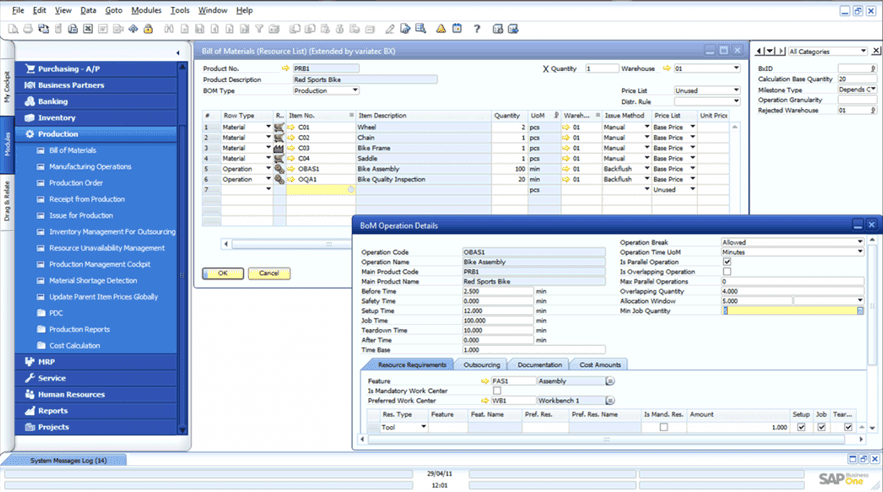Image resolution: width=883 pixels, height=492 pixels.
Task: Toggle the Job checkbox in Tool row
Action: [822, 427]
